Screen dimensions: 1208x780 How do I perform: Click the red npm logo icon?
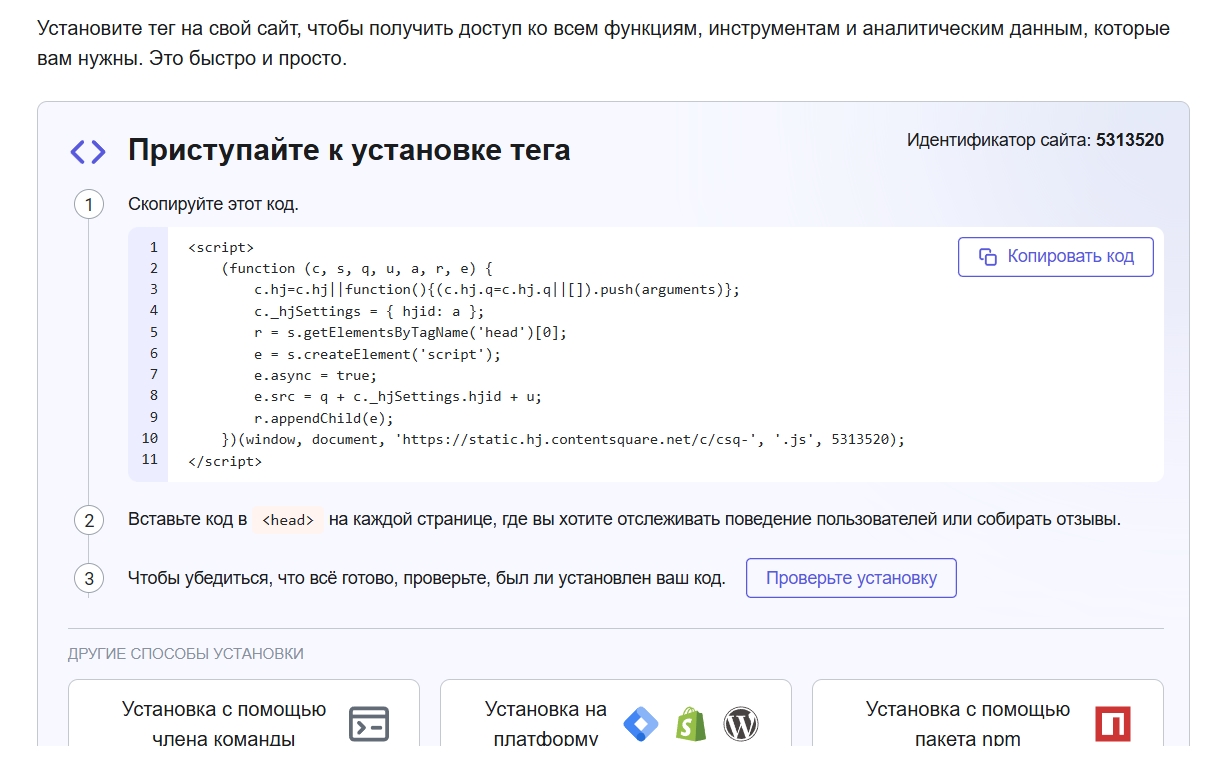[x=1113, y=724]
